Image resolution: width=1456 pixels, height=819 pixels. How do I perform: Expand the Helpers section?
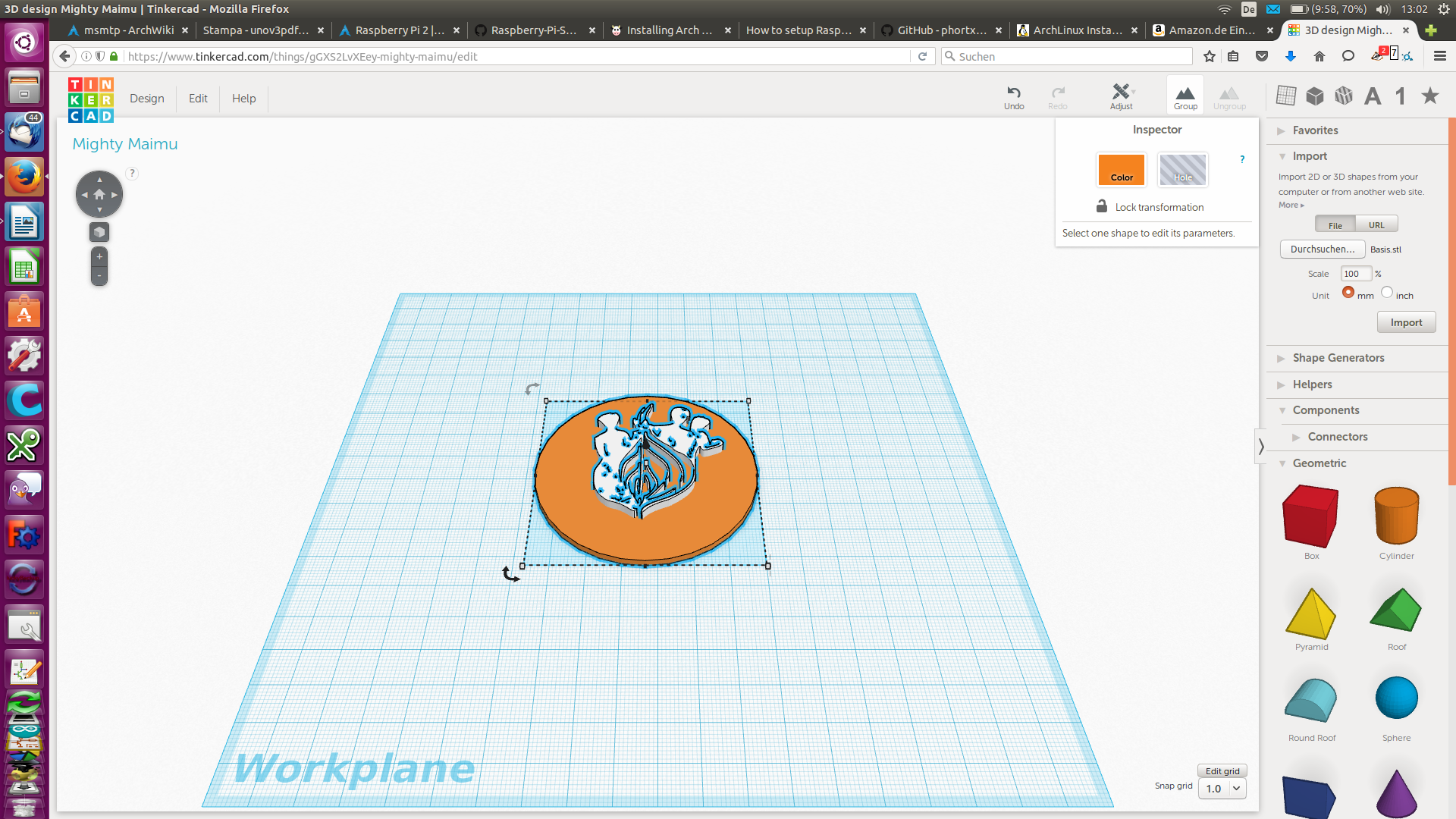tap(1312, 384)
